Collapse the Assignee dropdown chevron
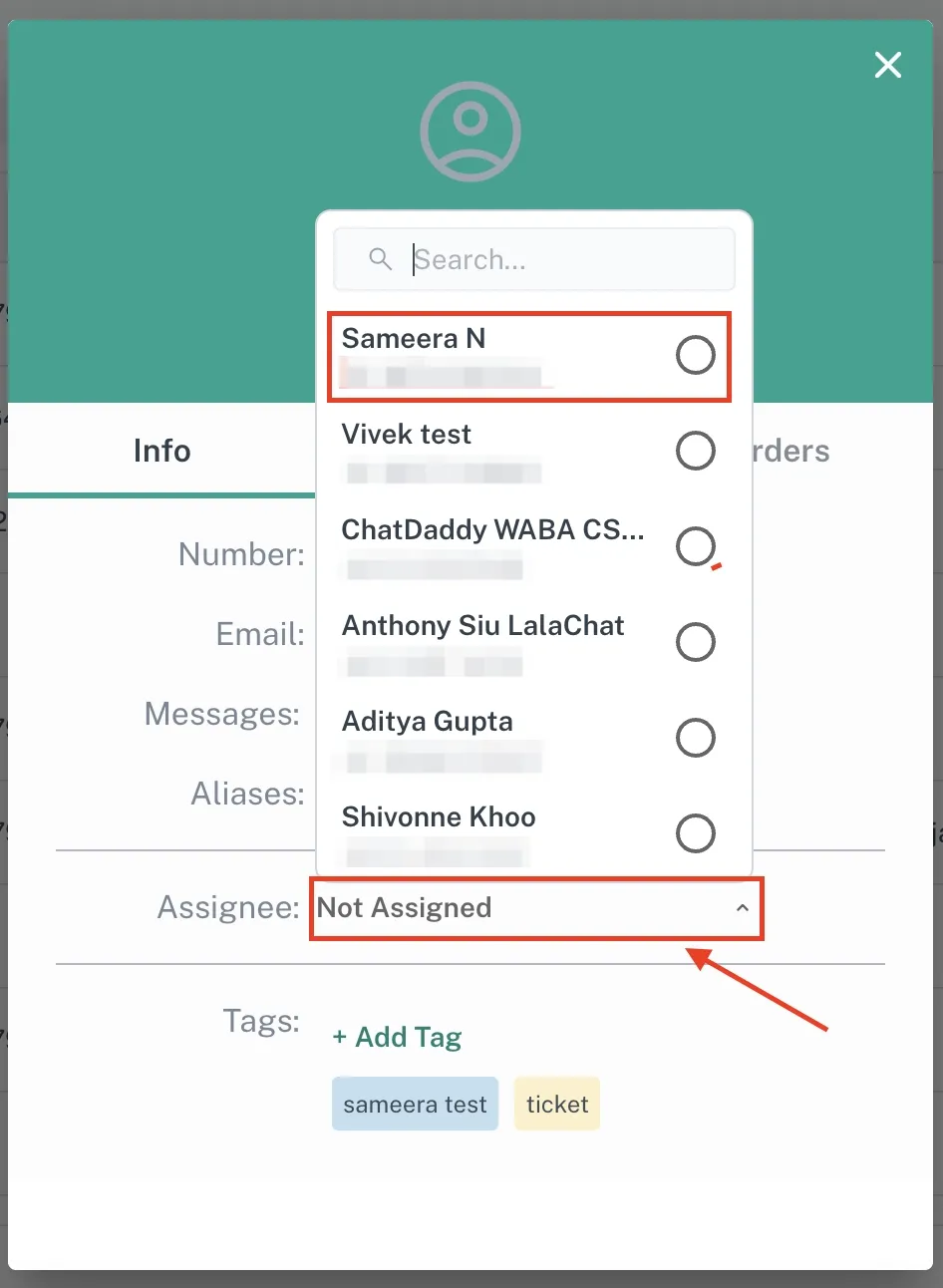Image resolution: width=943 pixels, height=1288 pixels. tap(742, 908)
